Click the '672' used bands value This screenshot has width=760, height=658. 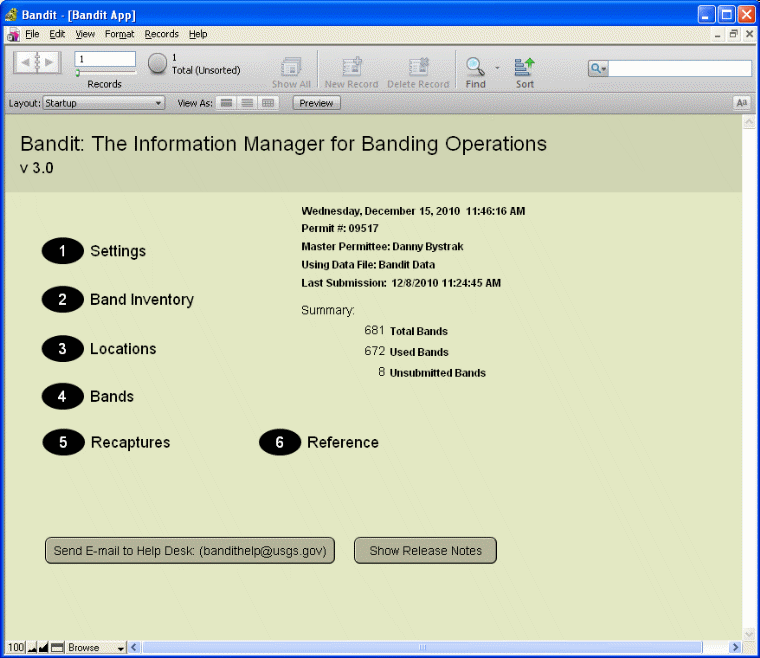[x=374, y=351]
